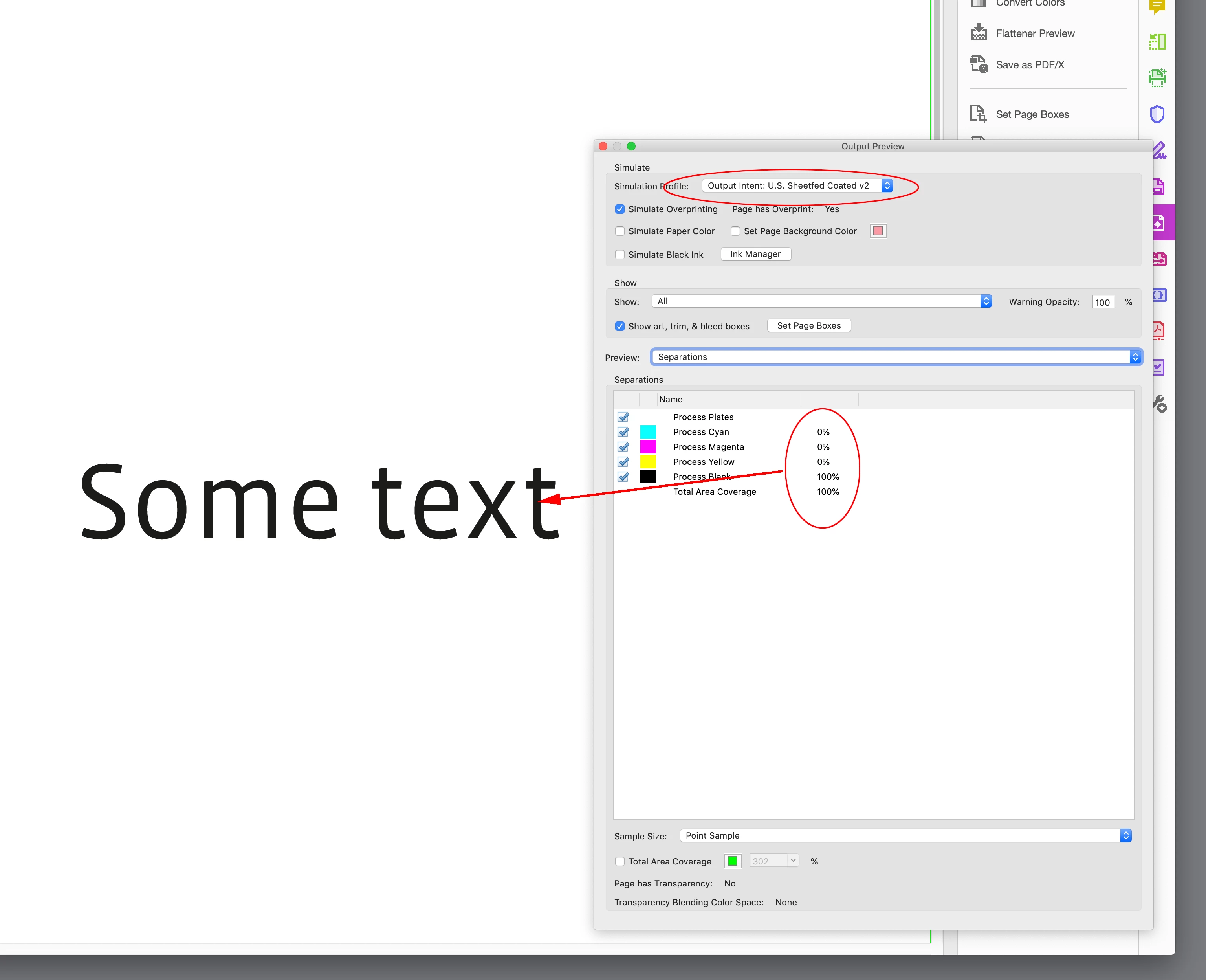The height and width of the screenshot is (980, 1206).
Task: Open the Simulation Profile dropdown
Action: point(797,186)
